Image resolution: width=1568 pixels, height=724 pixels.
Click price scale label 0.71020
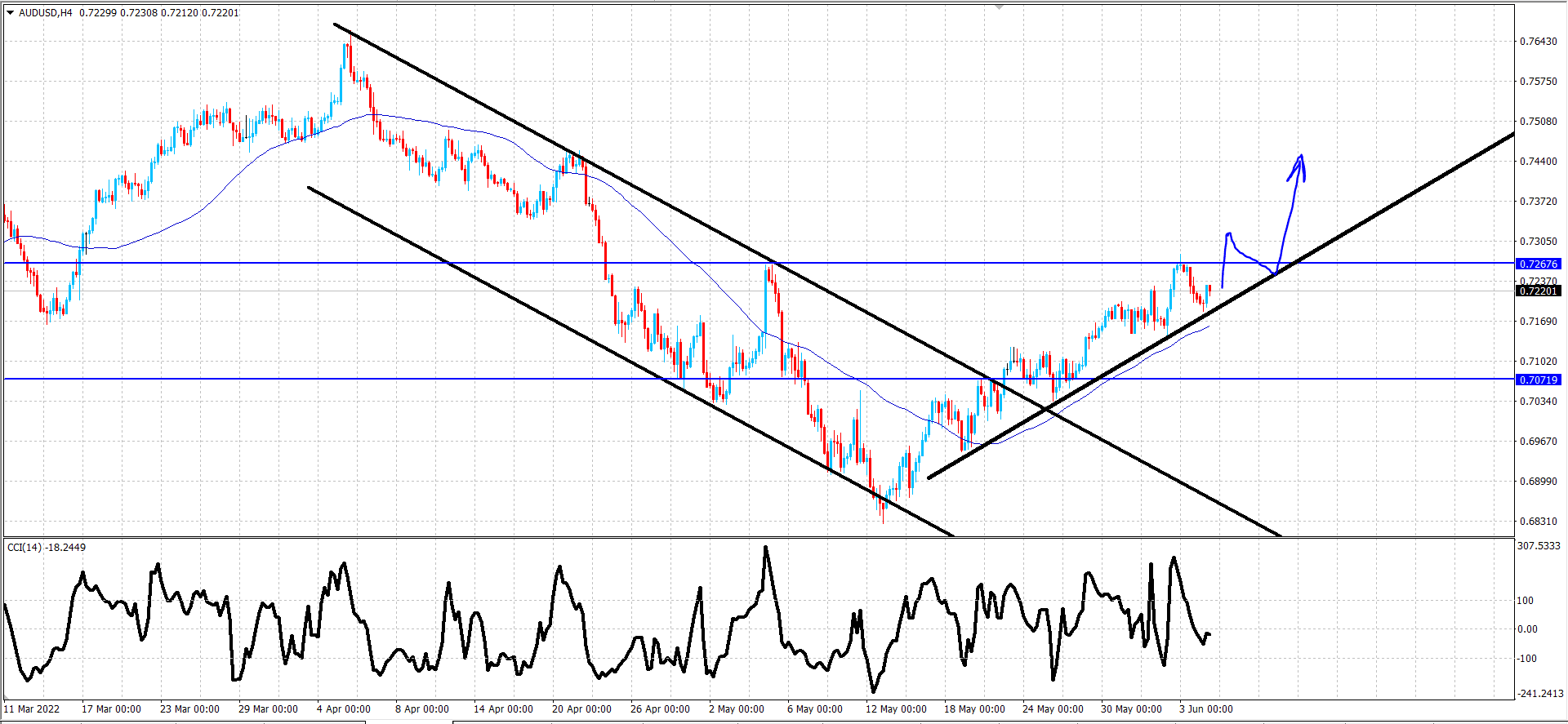point(1538,362)
